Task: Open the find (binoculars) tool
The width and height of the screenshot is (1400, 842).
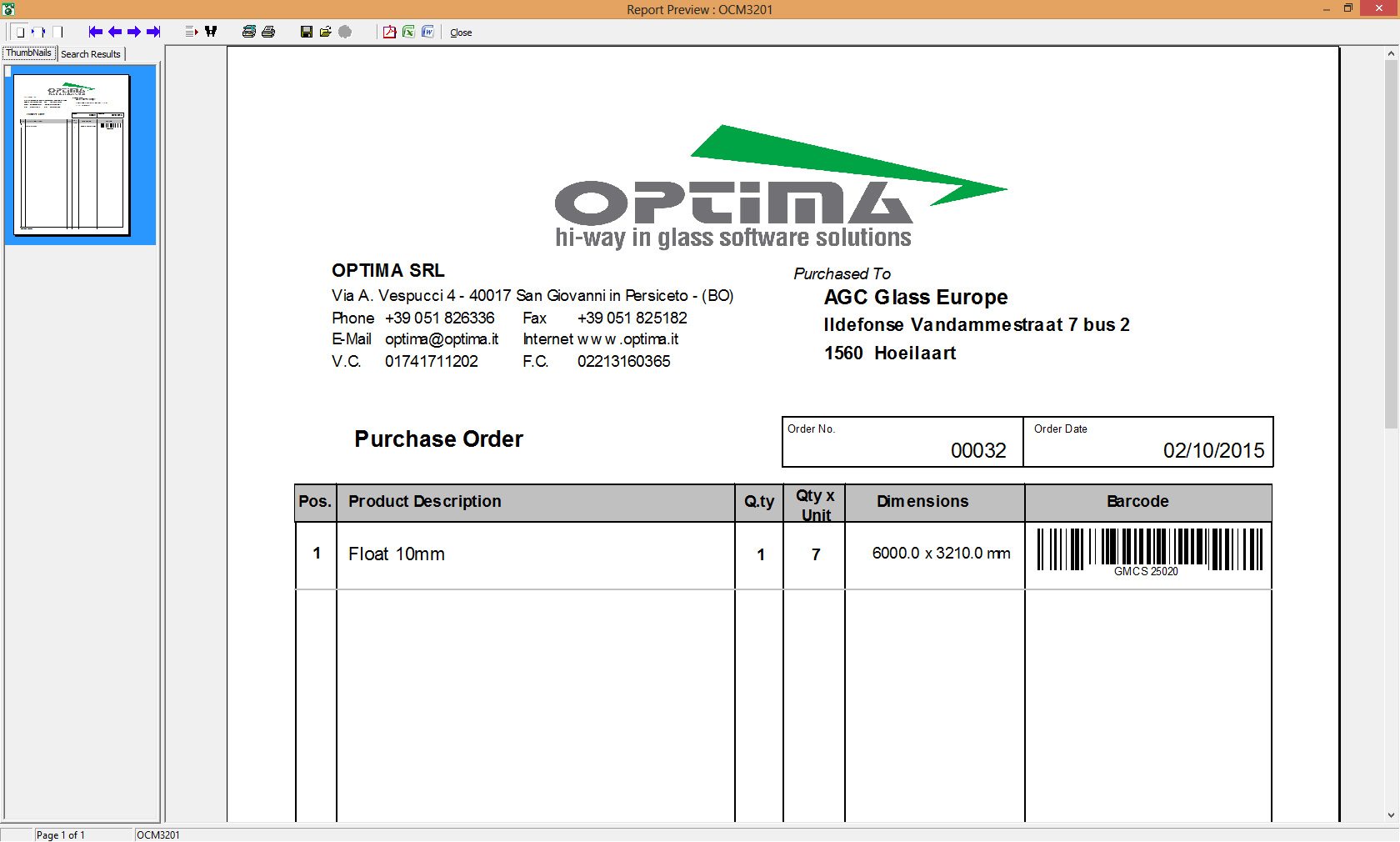Action: 211,32
